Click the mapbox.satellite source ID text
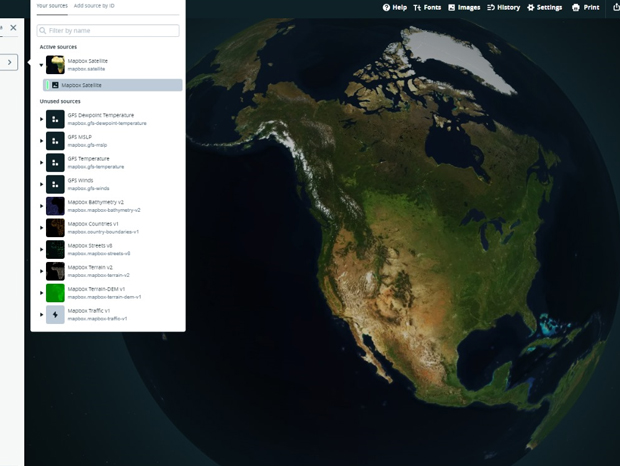 (86, 69)
